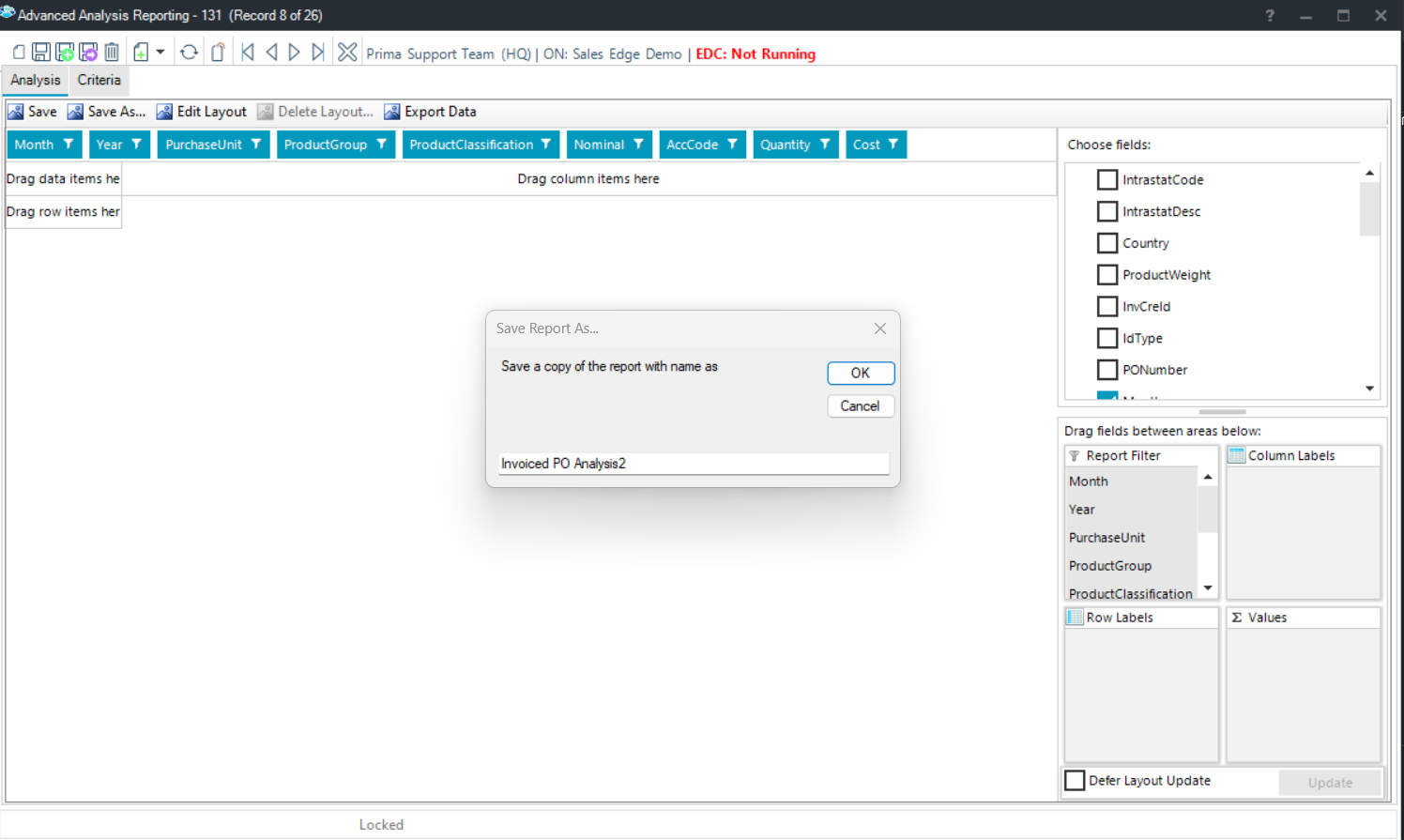This screenshot has width=1404, height=840.
Task: Click Choose fields list scroll down arrow
Action: point(1370,389)
